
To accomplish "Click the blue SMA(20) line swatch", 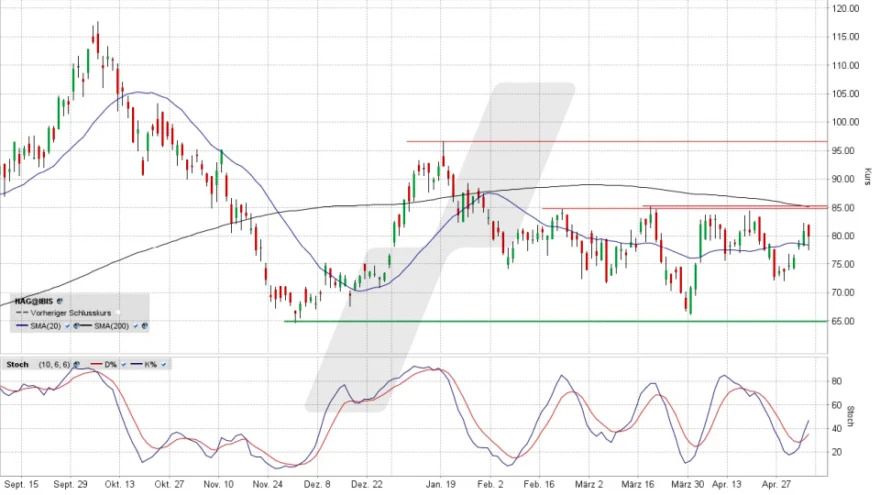I will 22,326.
